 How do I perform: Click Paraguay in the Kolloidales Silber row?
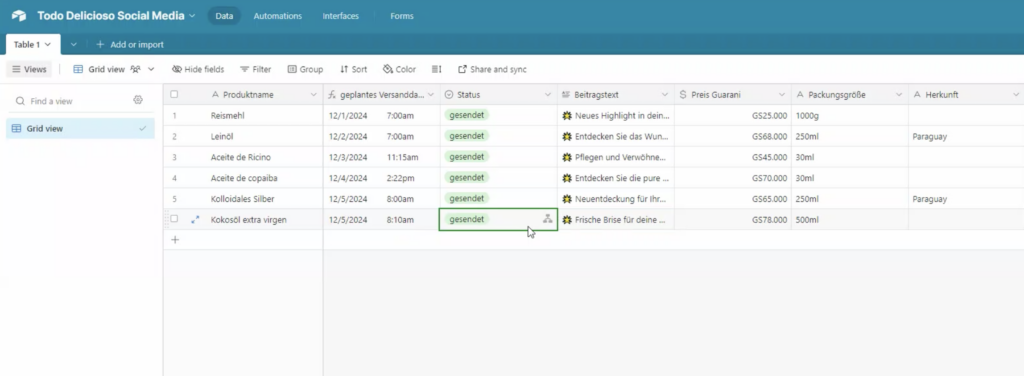point(930,199)
